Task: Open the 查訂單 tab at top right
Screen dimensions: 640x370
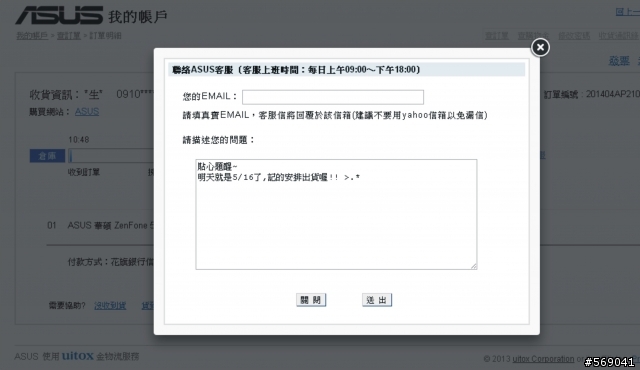Action: (x=497, y=36)
